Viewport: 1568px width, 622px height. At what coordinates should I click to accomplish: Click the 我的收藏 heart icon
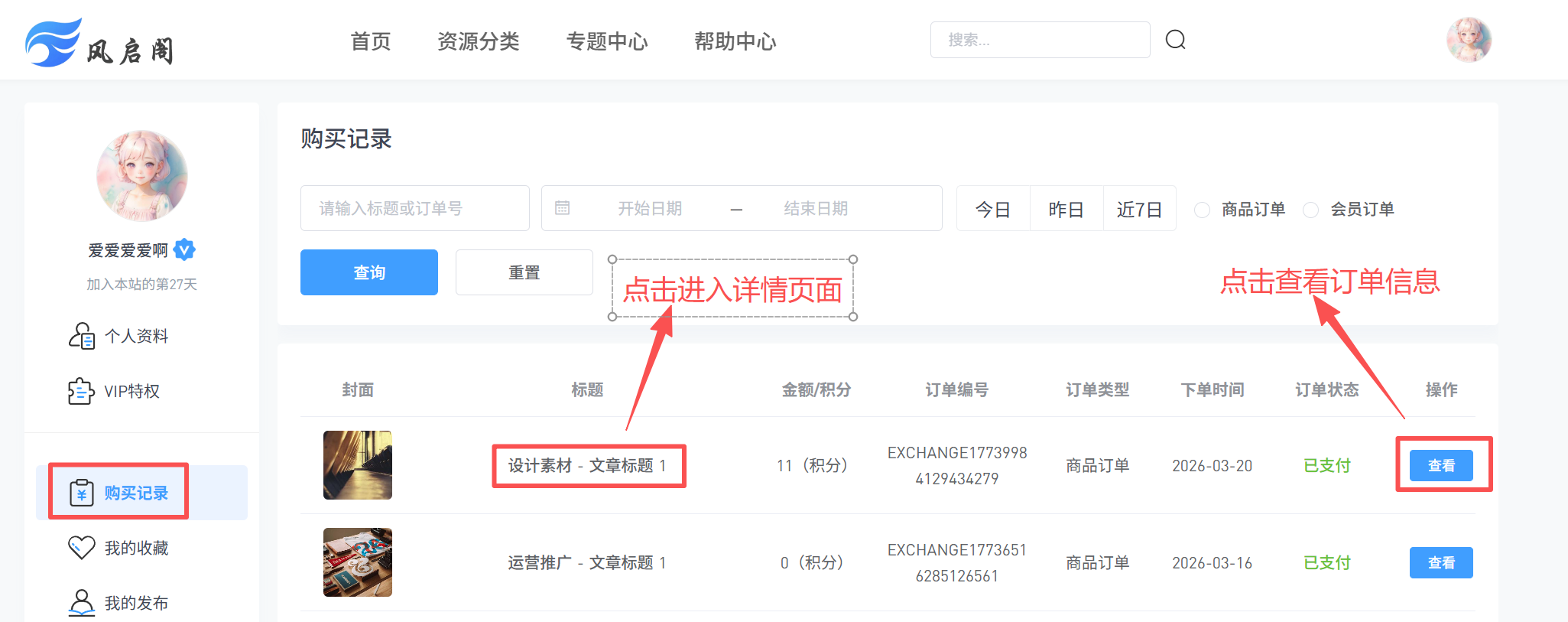click(x=82, y=548)
